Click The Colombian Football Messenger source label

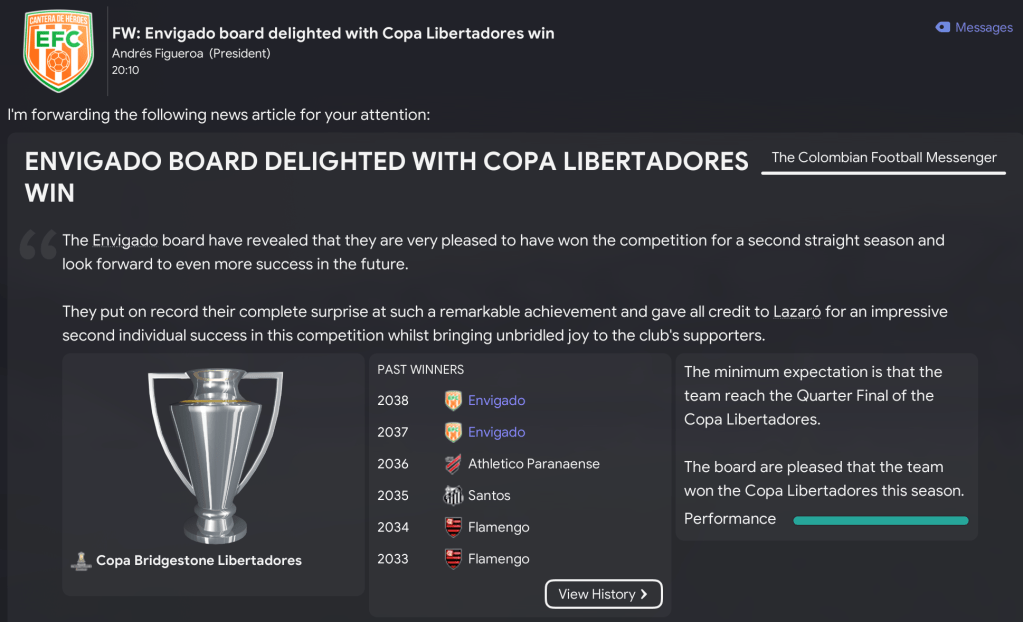[884, 158]
